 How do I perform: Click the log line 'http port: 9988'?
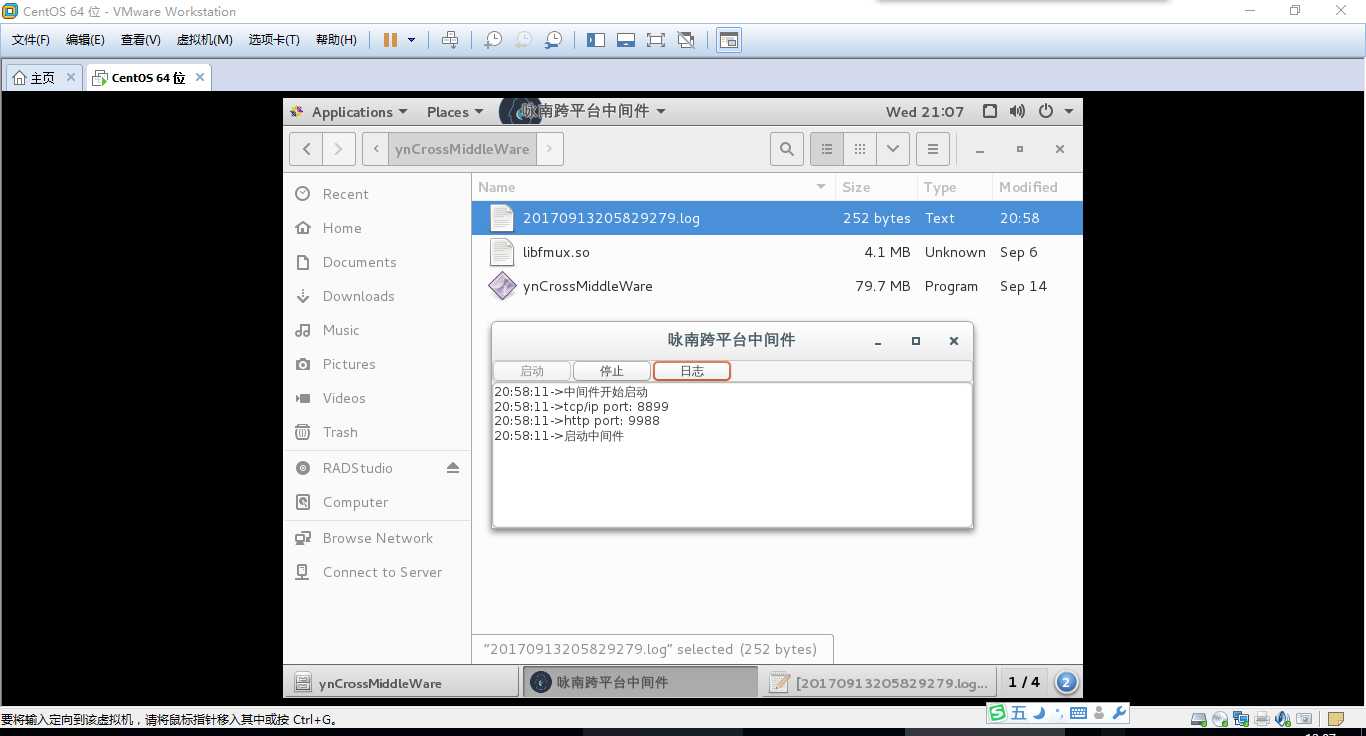pos(577,421)
